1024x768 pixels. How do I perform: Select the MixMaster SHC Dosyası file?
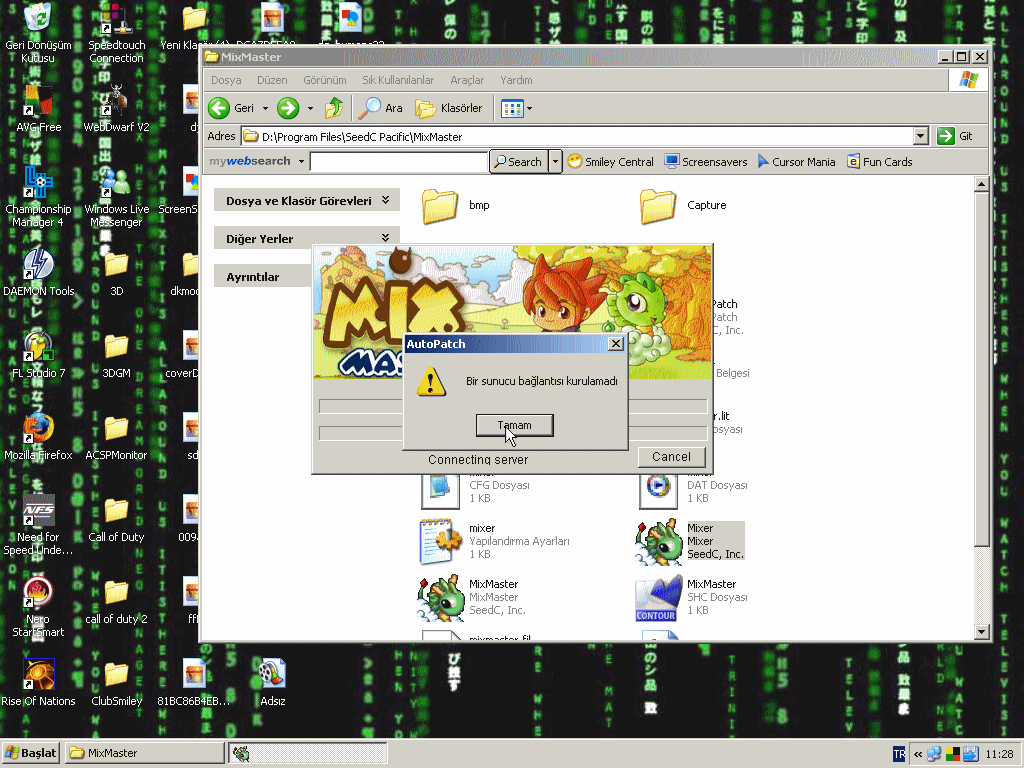click(692, 598)
